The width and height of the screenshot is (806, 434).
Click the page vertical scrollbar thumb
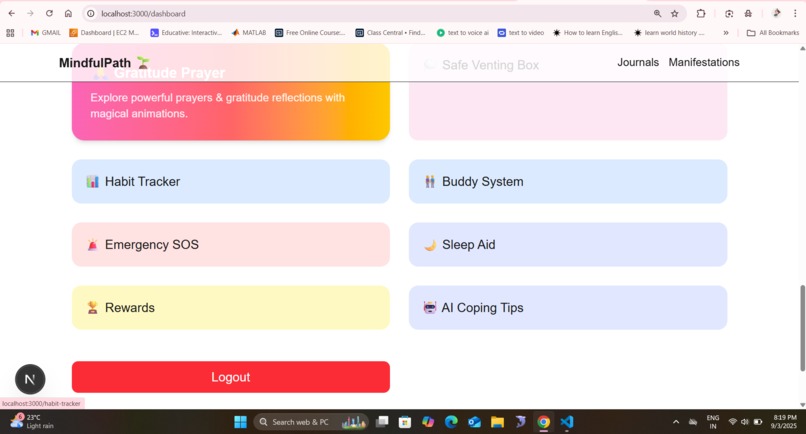(x=802, y=328)
